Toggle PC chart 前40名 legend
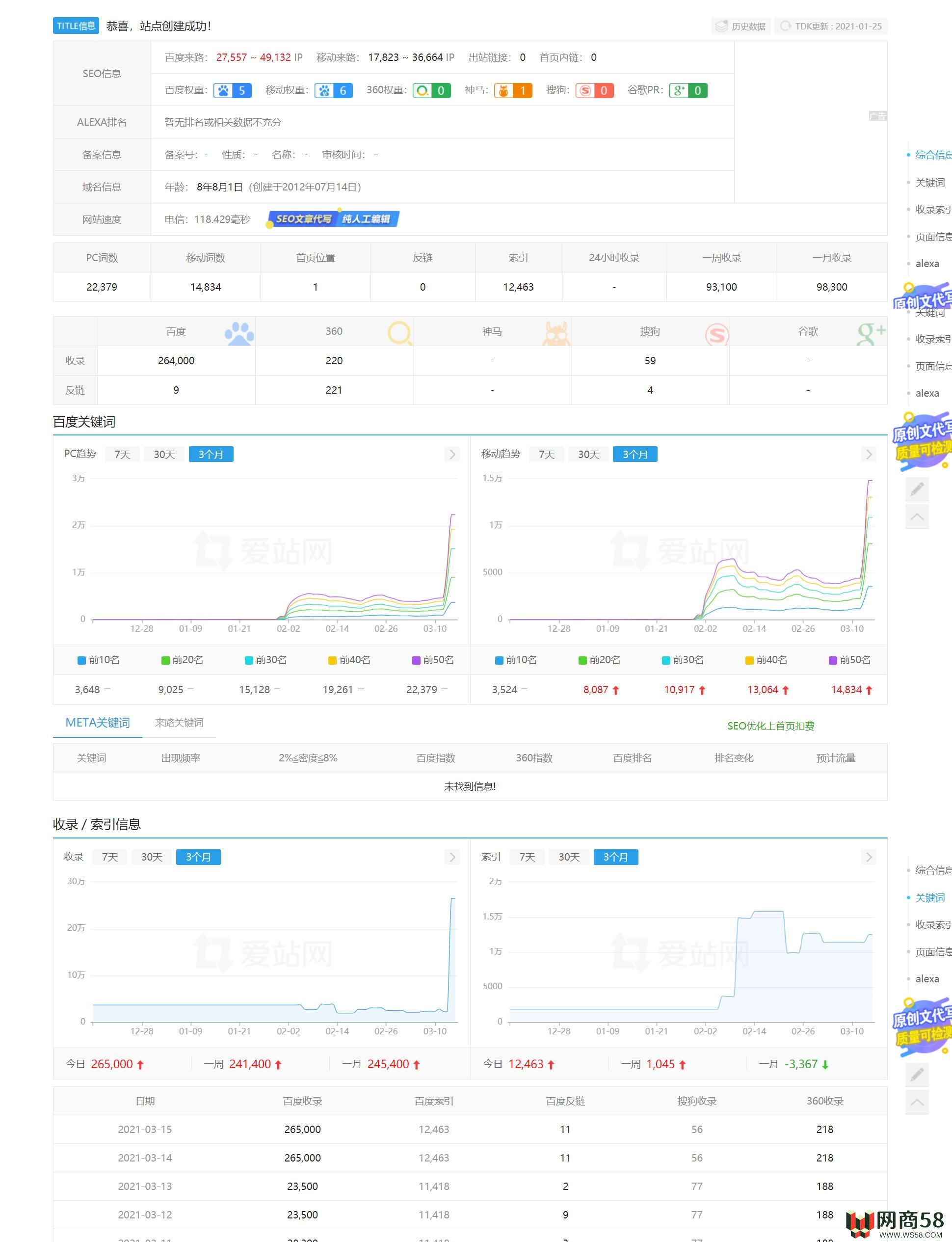The image size is (952, 1242). tap(349, 660)
